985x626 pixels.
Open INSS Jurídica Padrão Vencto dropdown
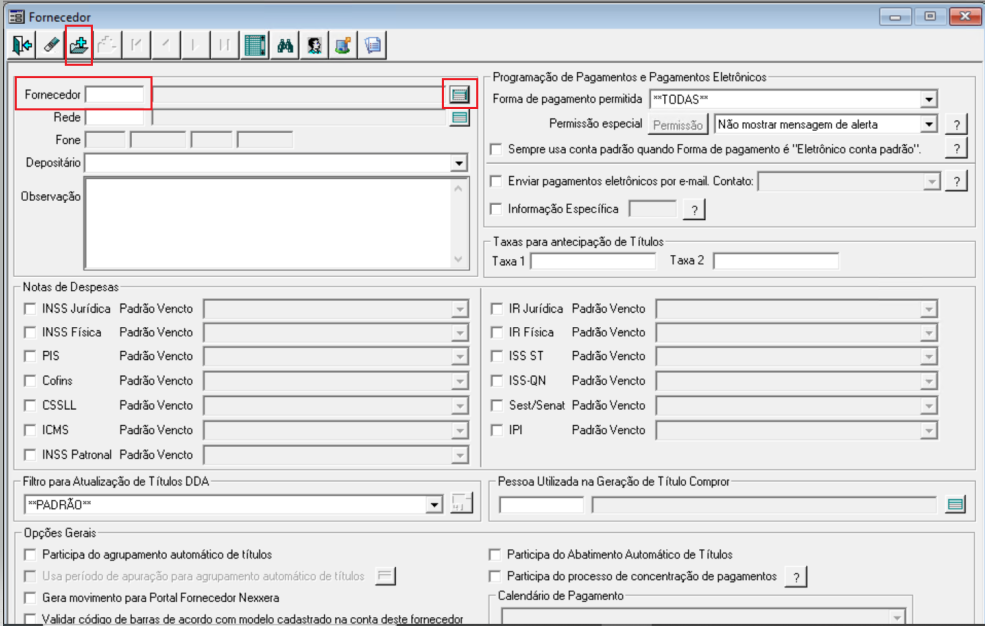coord(460,309)
